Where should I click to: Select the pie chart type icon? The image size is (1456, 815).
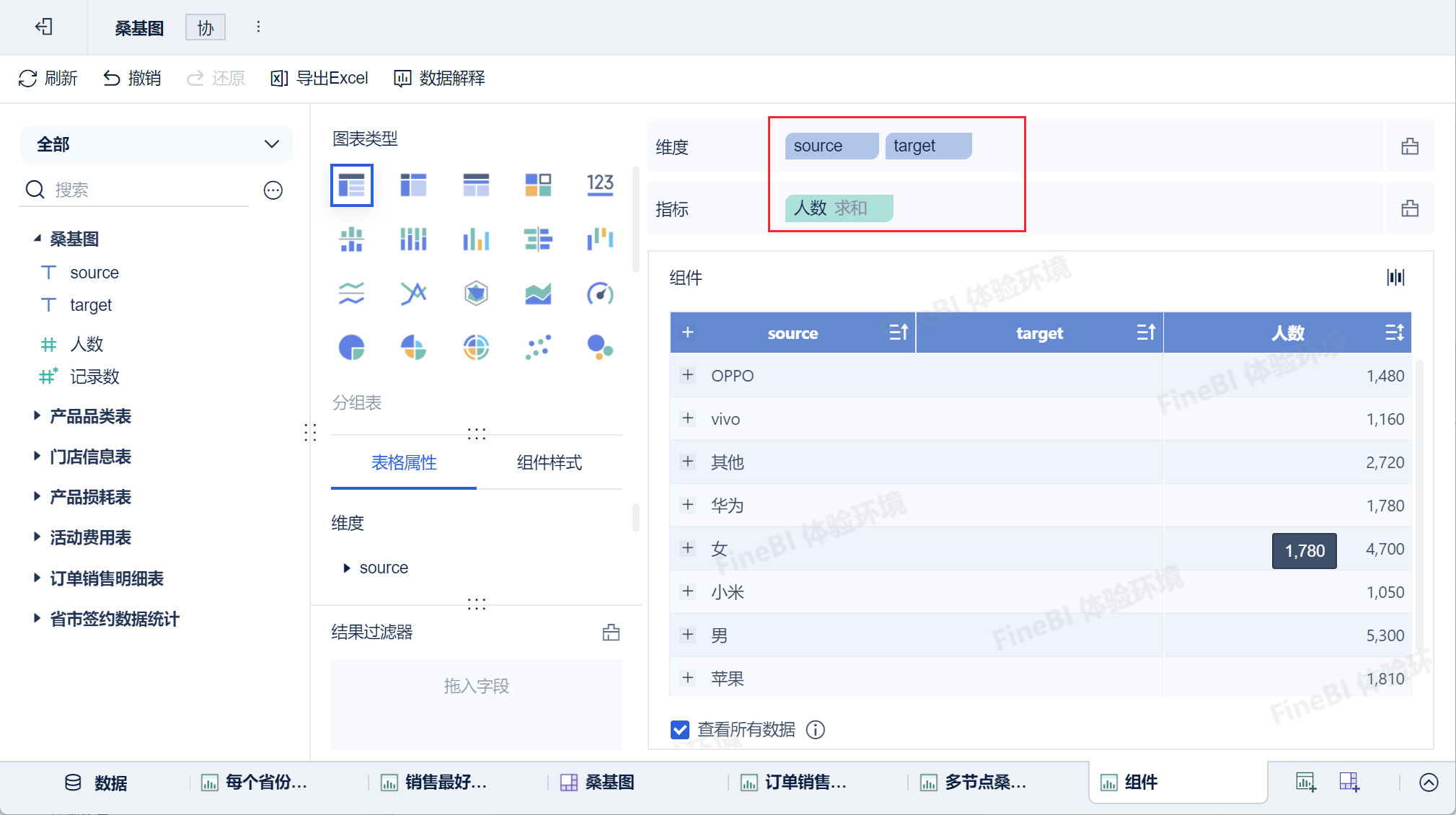point(351,348)
